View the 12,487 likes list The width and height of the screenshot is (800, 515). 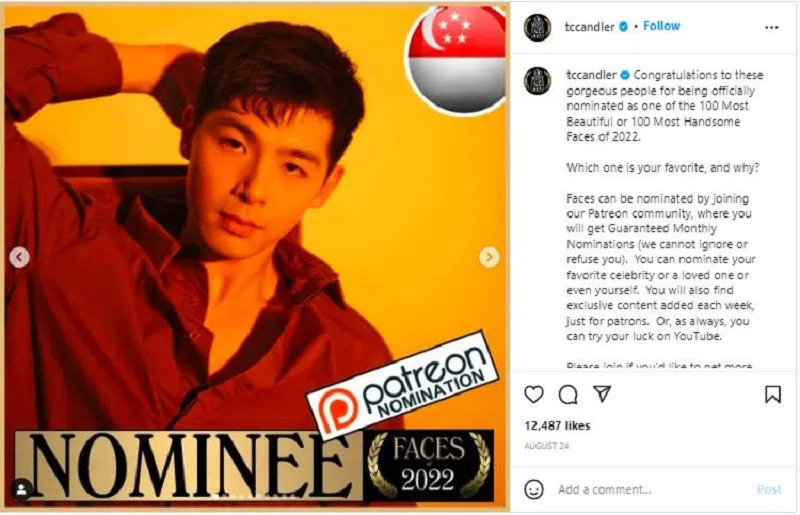[x=557, y=426]
